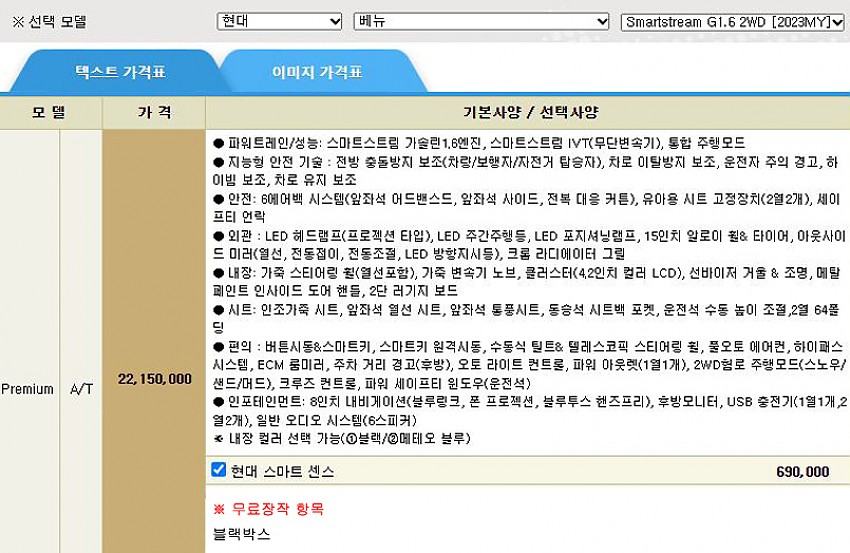Open the 현대 manufacturer dropdown
This screenshot has width=850, height=553.
click(x=279, y=21)
